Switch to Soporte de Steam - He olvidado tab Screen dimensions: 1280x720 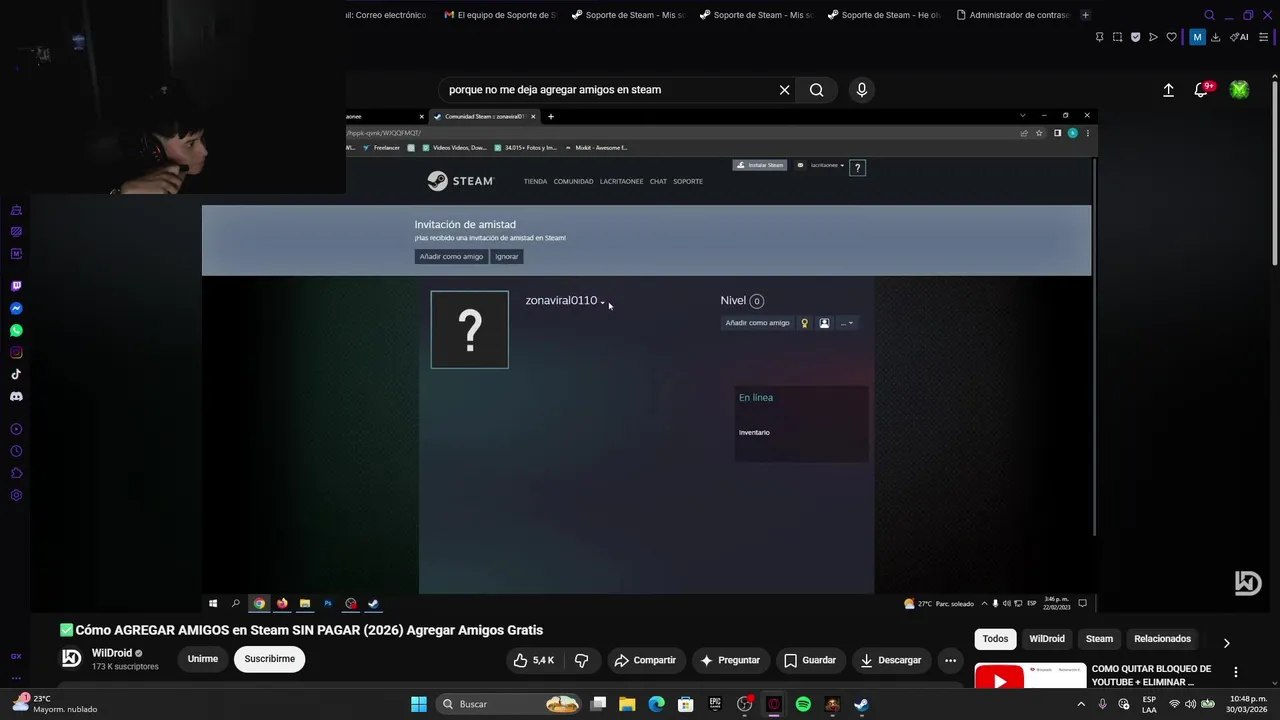884,15
